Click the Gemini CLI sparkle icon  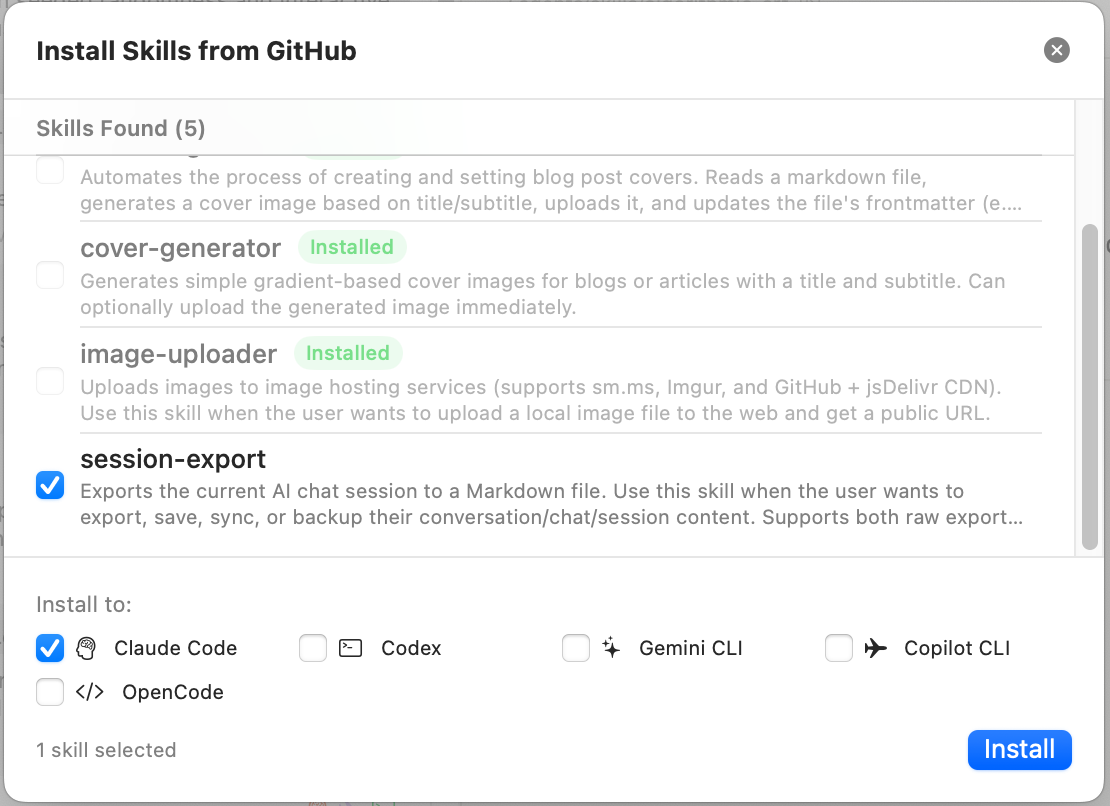coord(612,648)
